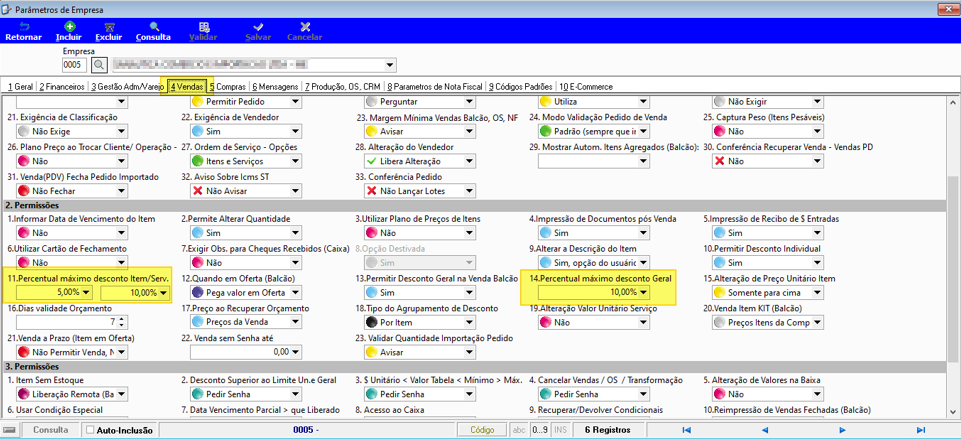Viewport: 961px width, 439px height.
Task: Open Venda Item KIT (Balcão) dropdown
Action: [x=817, y=323]
